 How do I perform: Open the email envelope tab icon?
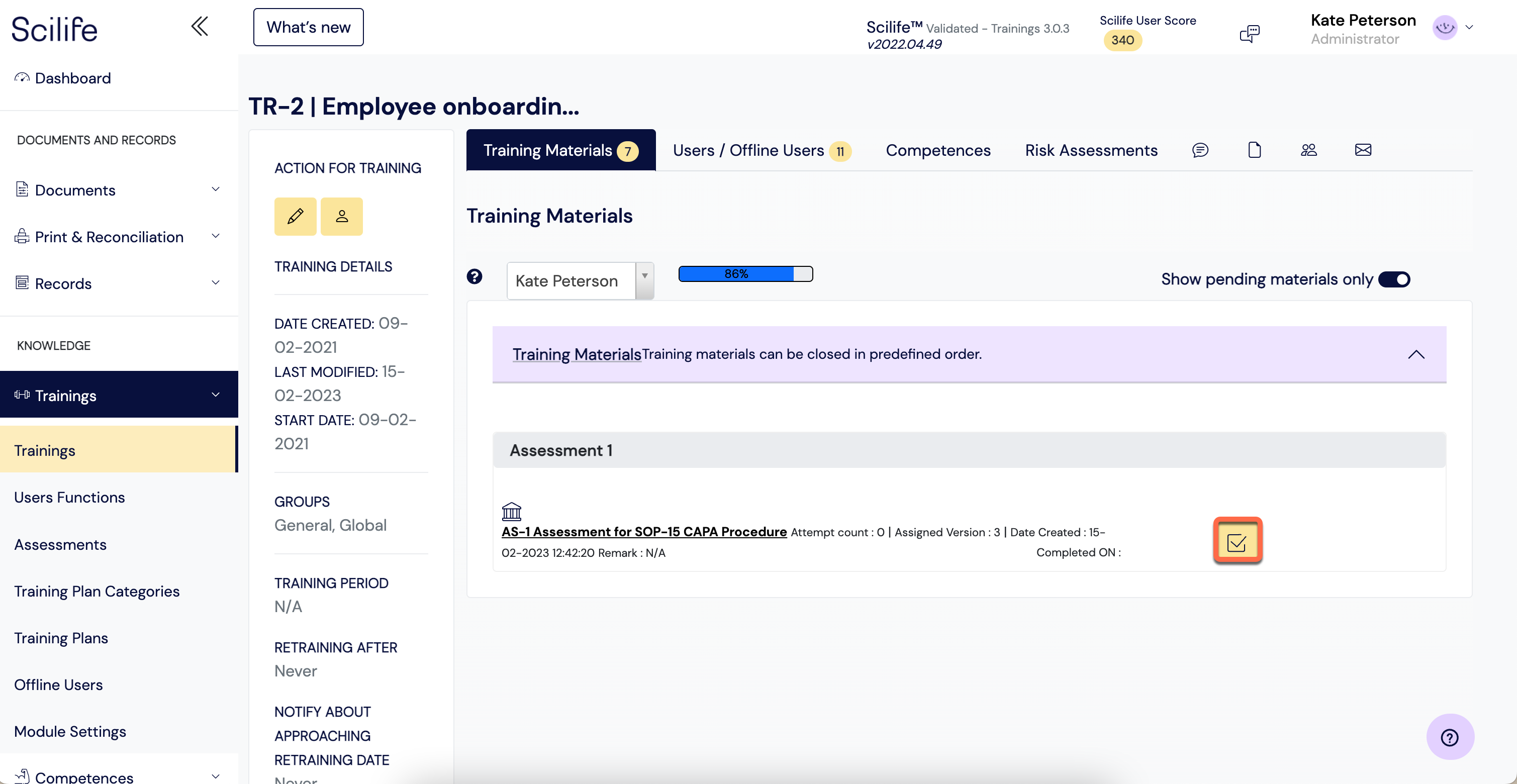coord(1363,150)
